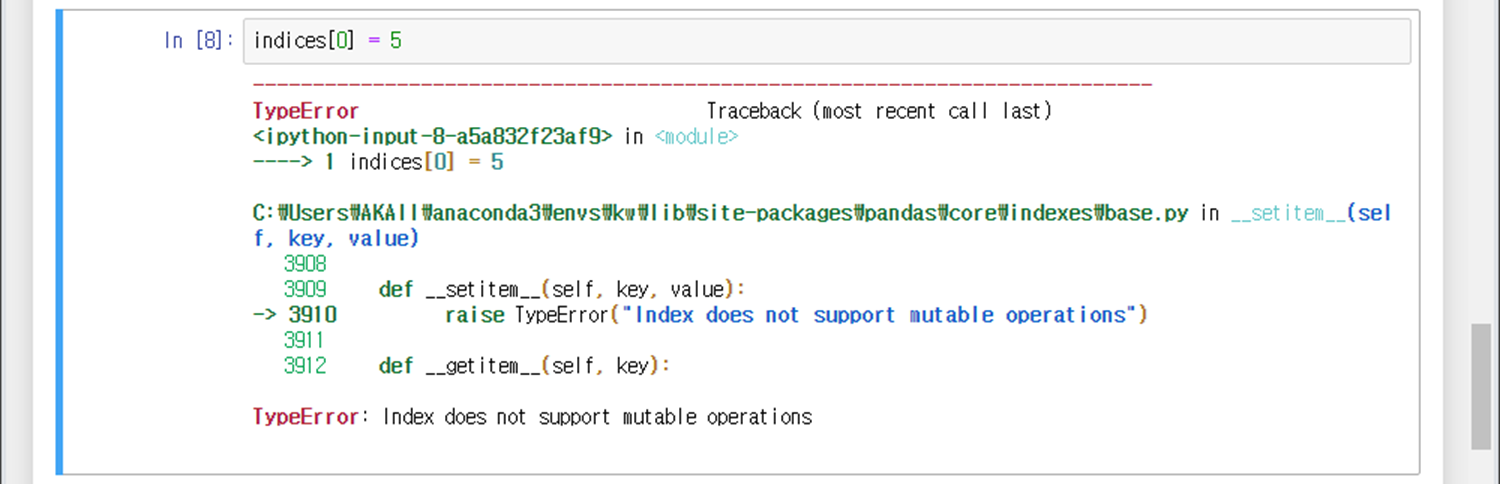Click the red TypeError heading in the traceback
This screenshot has height=484, width=1500.
pos(306,111)
